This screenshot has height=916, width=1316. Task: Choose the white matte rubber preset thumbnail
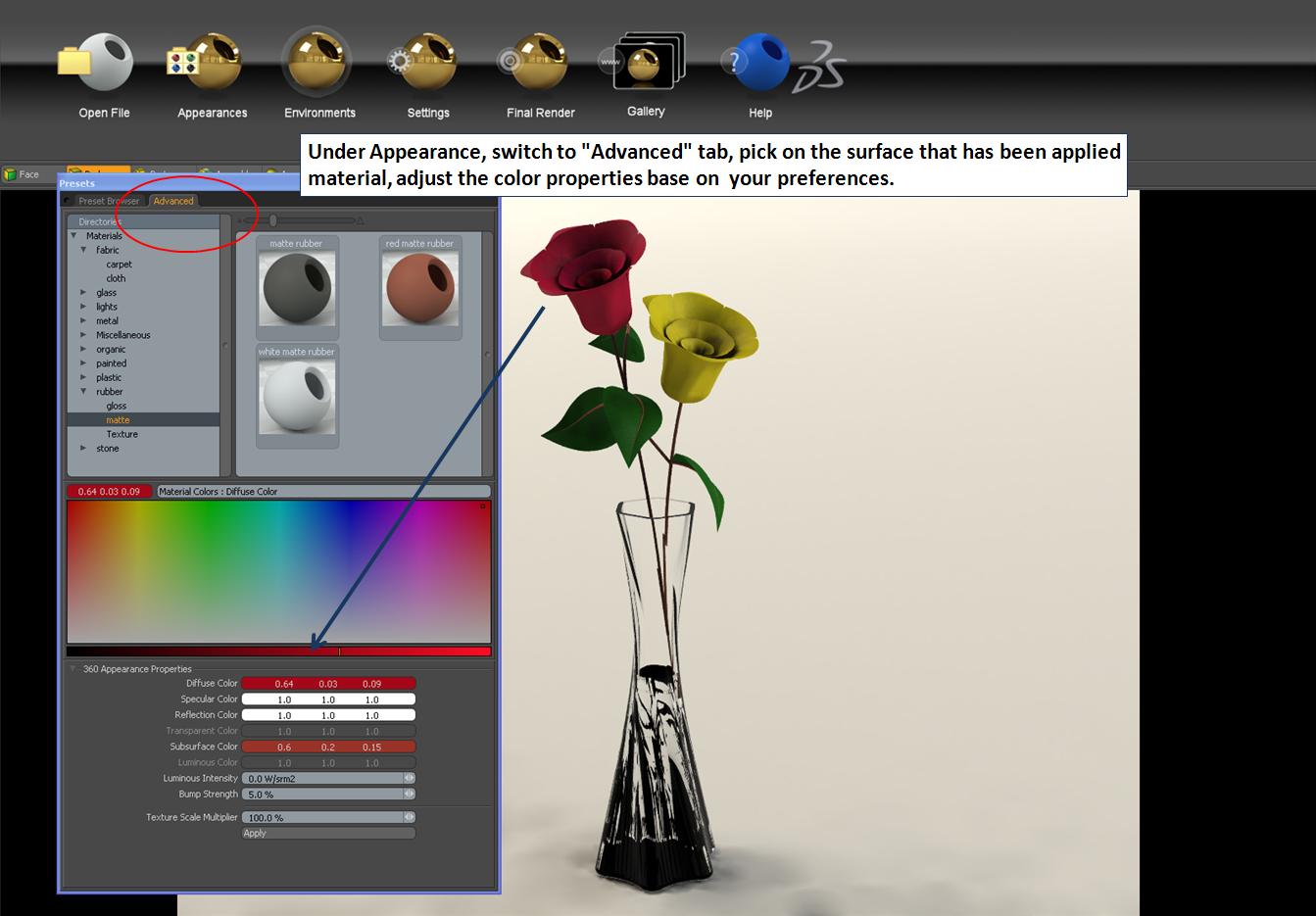[x=297, y=396]
